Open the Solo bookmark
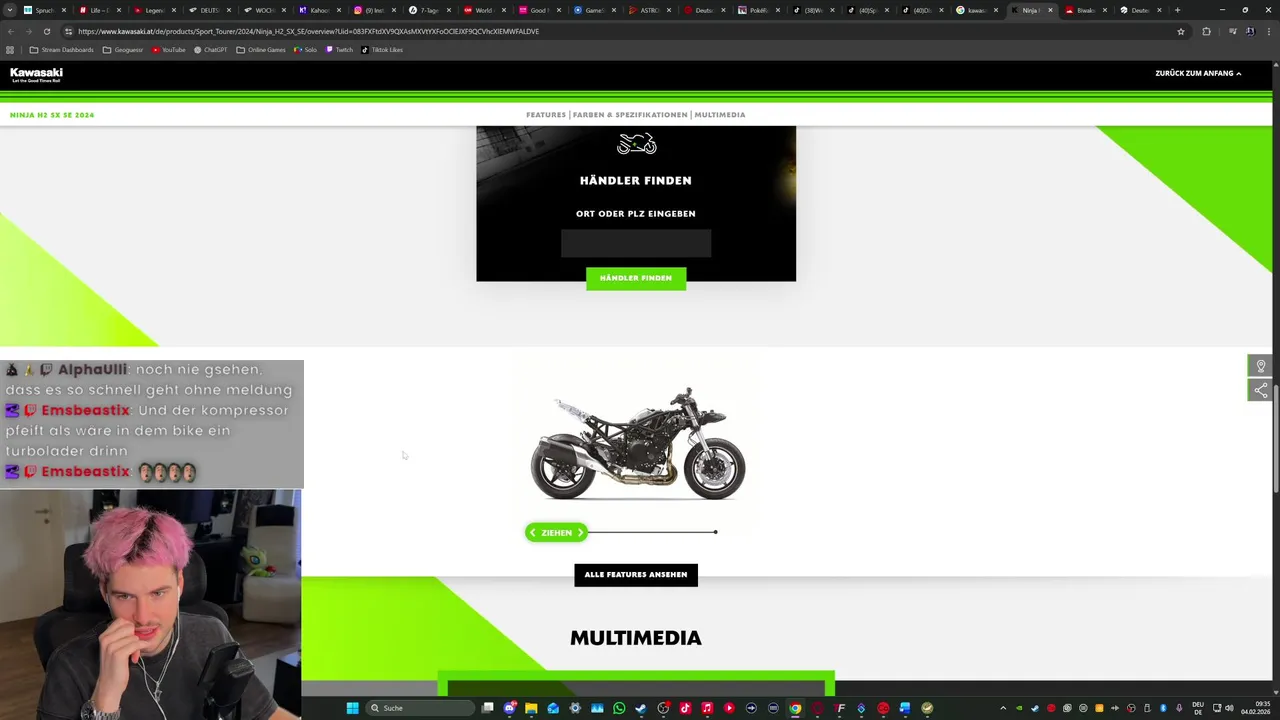Screen dimensions: 1280x720 coord(306,50)
